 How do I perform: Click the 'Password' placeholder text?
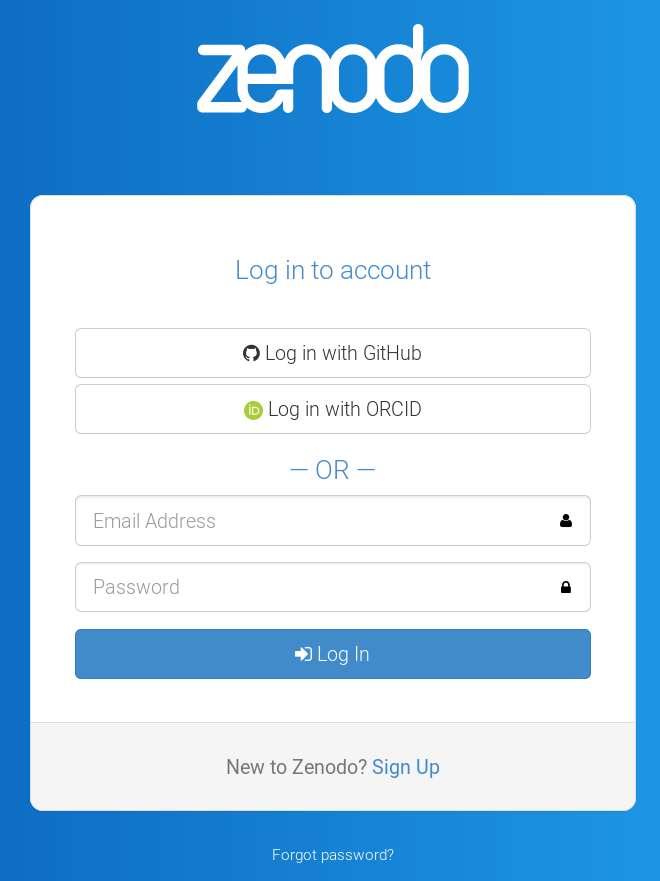pos(136,587)
